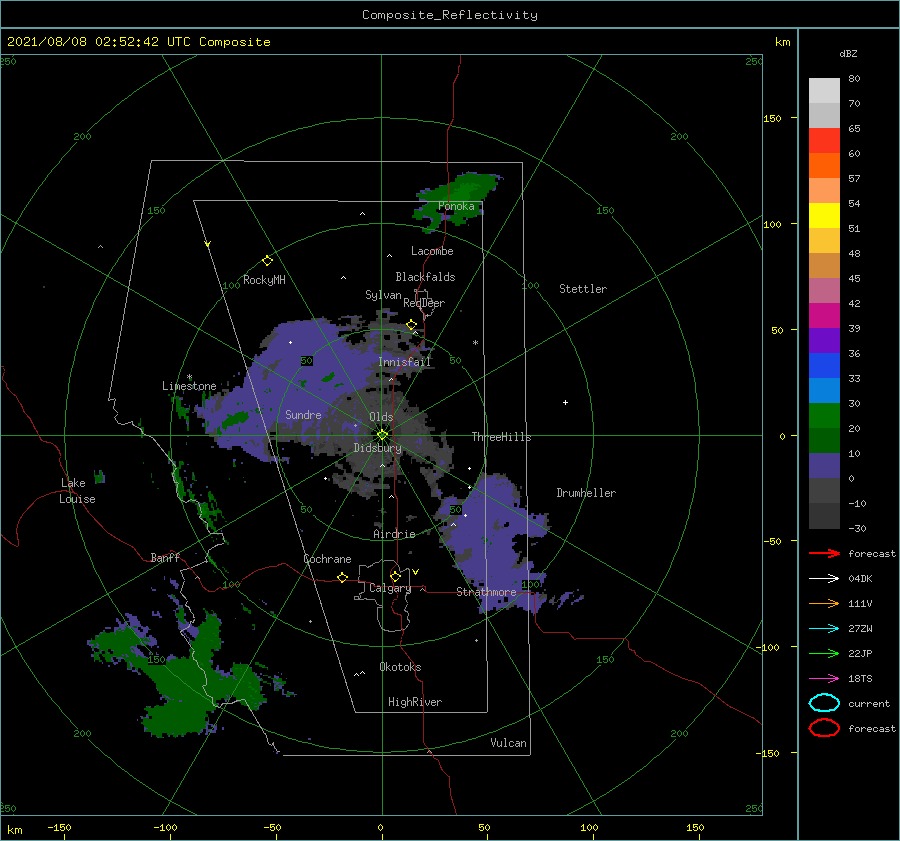
Task: Click the Composite_Reflectivity title
Action: click(x=450, y=15)
